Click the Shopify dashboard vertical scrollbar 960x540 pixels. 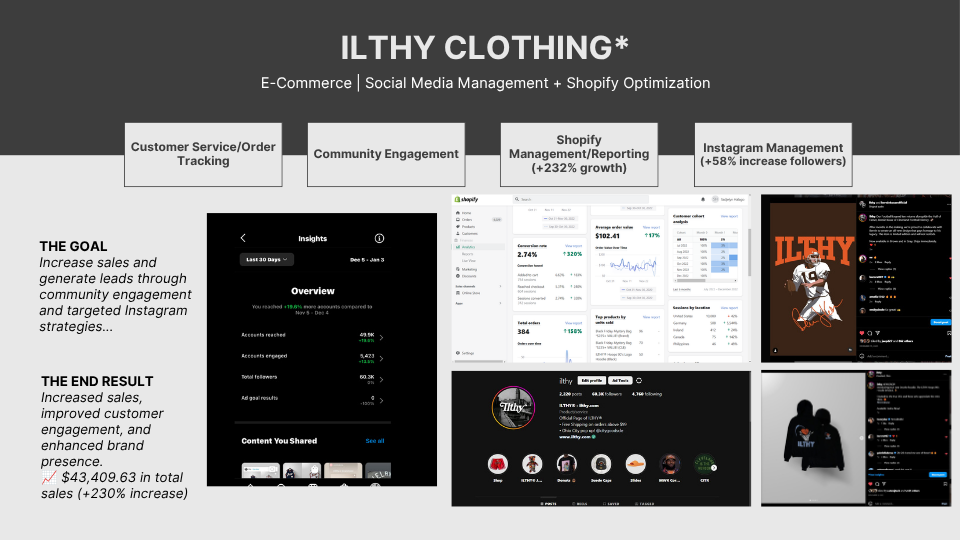pos(749,252)
